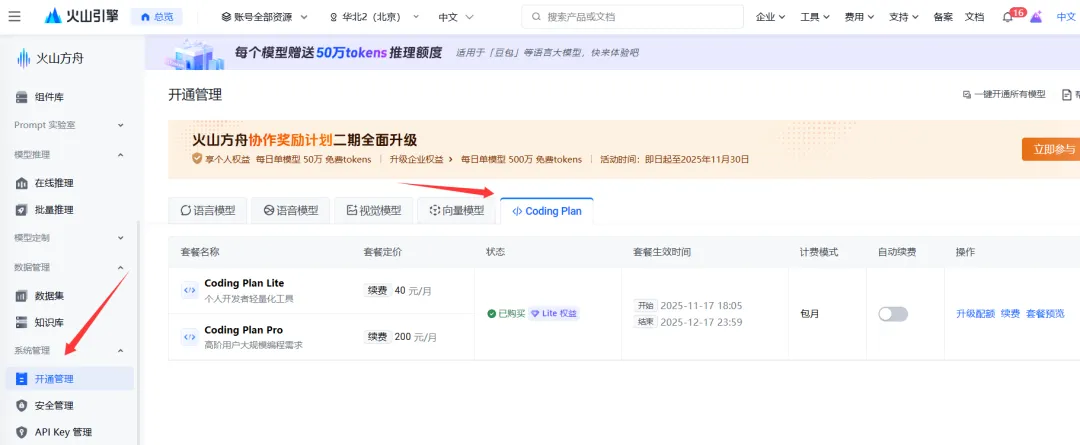Click 续费 link in 操作 column
The width and height of the screenshot is (1080, 445).
click(1010, 313)
